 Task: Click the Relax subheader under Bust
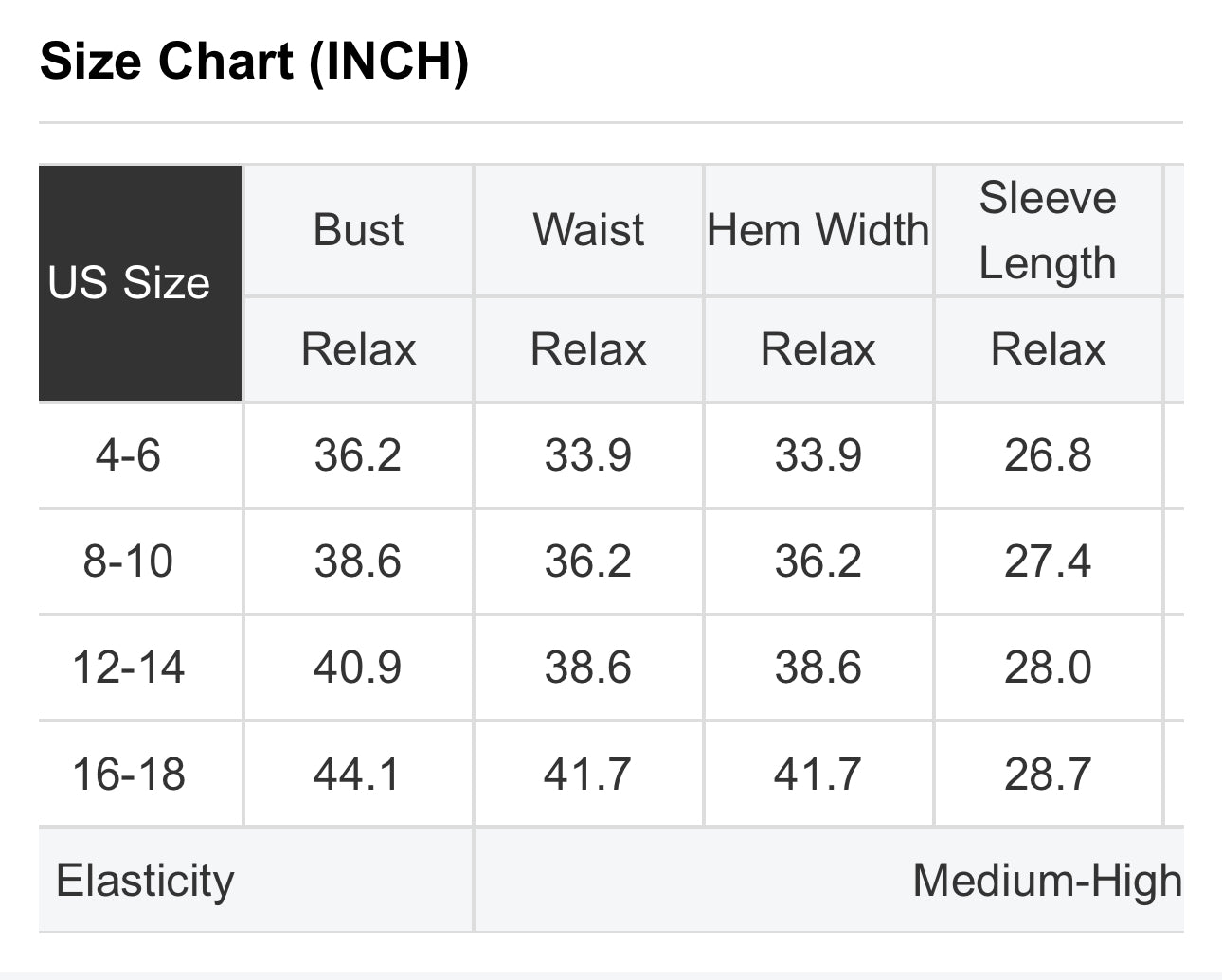[358, 349]
